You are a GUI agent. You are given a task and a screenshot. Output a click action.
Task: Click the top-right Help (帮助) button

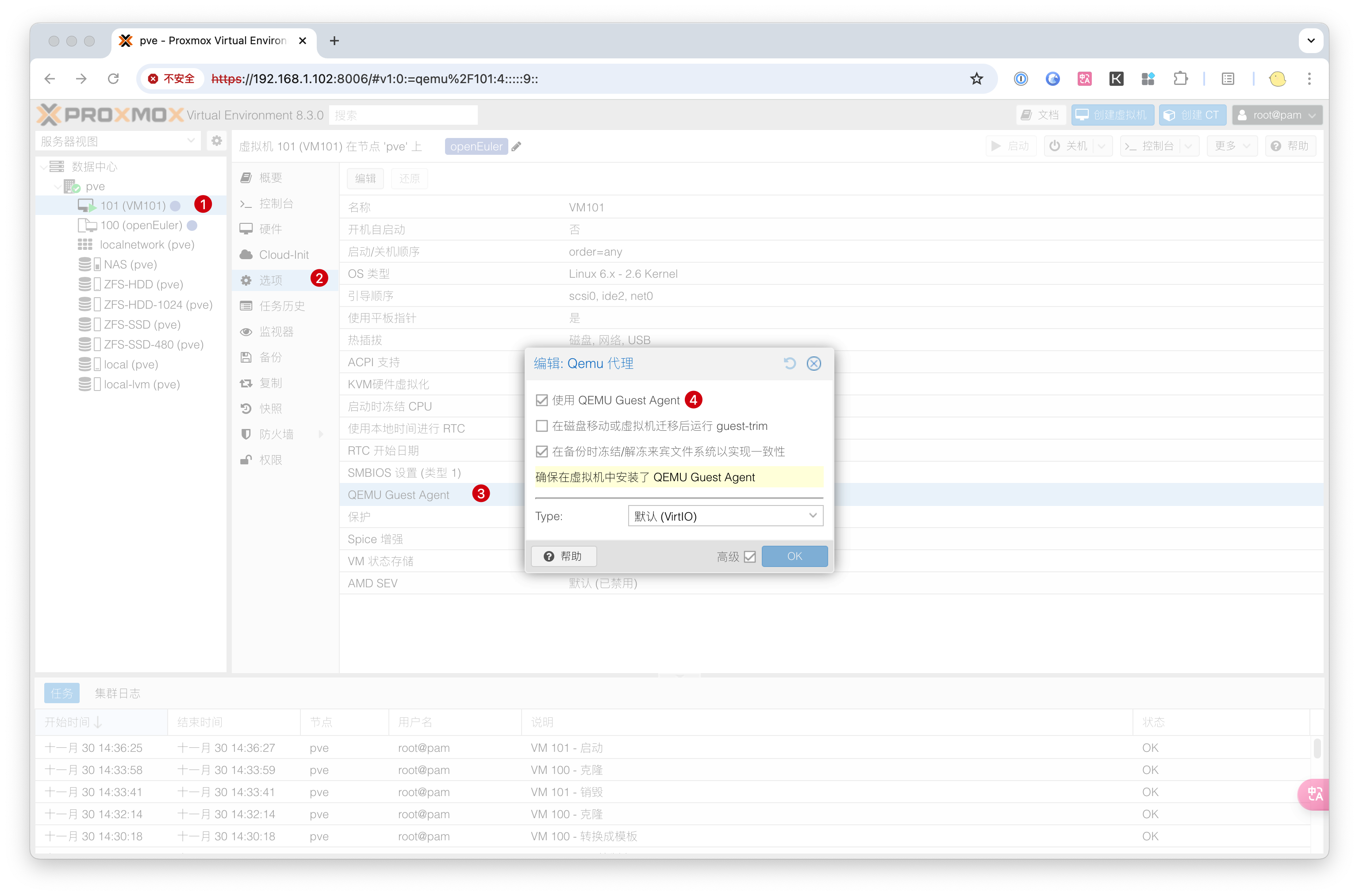[x=1290, y=146]
